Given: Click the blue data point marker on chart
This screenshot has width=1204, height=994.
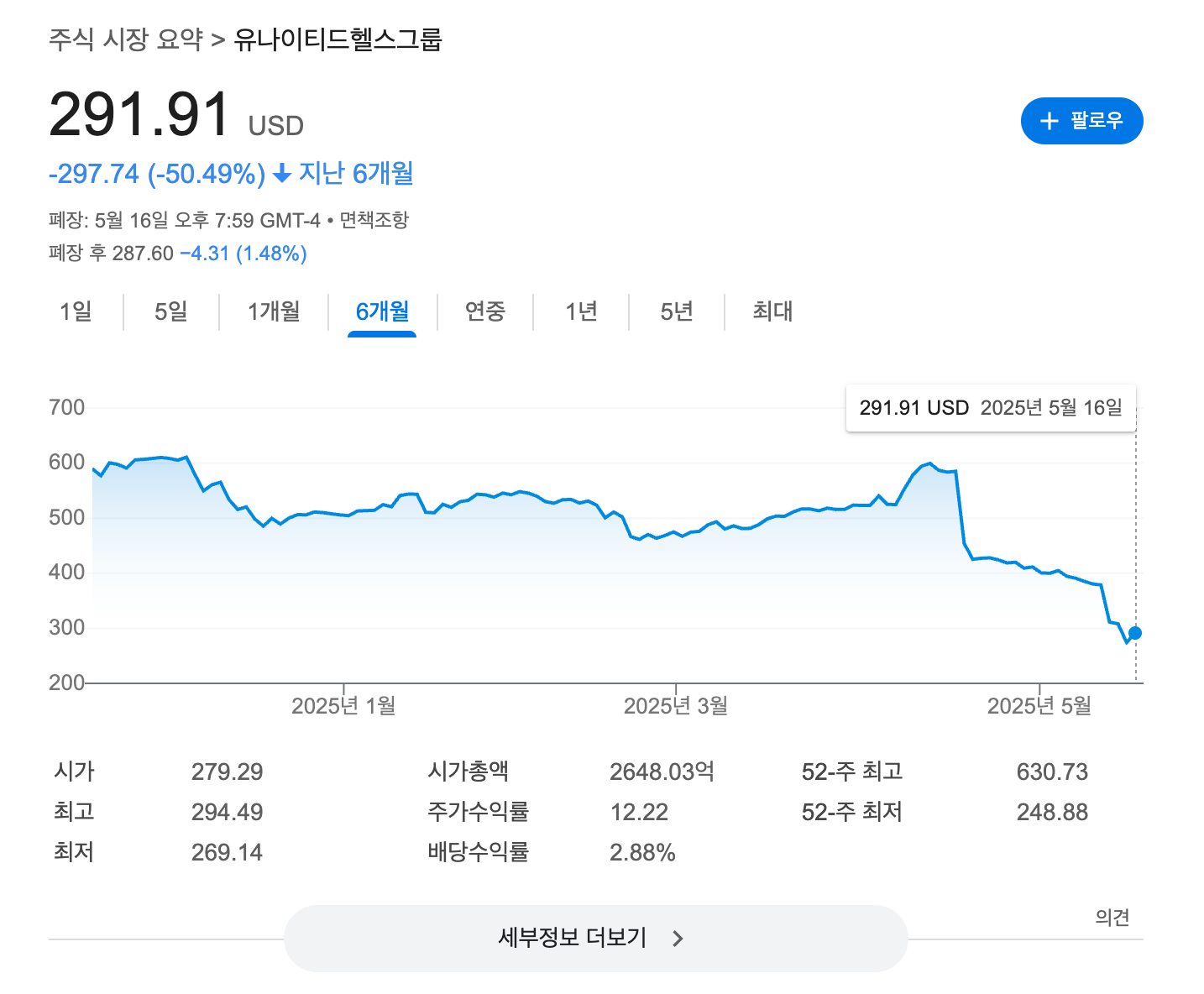Looking at the screenshot, I should pyautogui.click(x=1135, y=633).
